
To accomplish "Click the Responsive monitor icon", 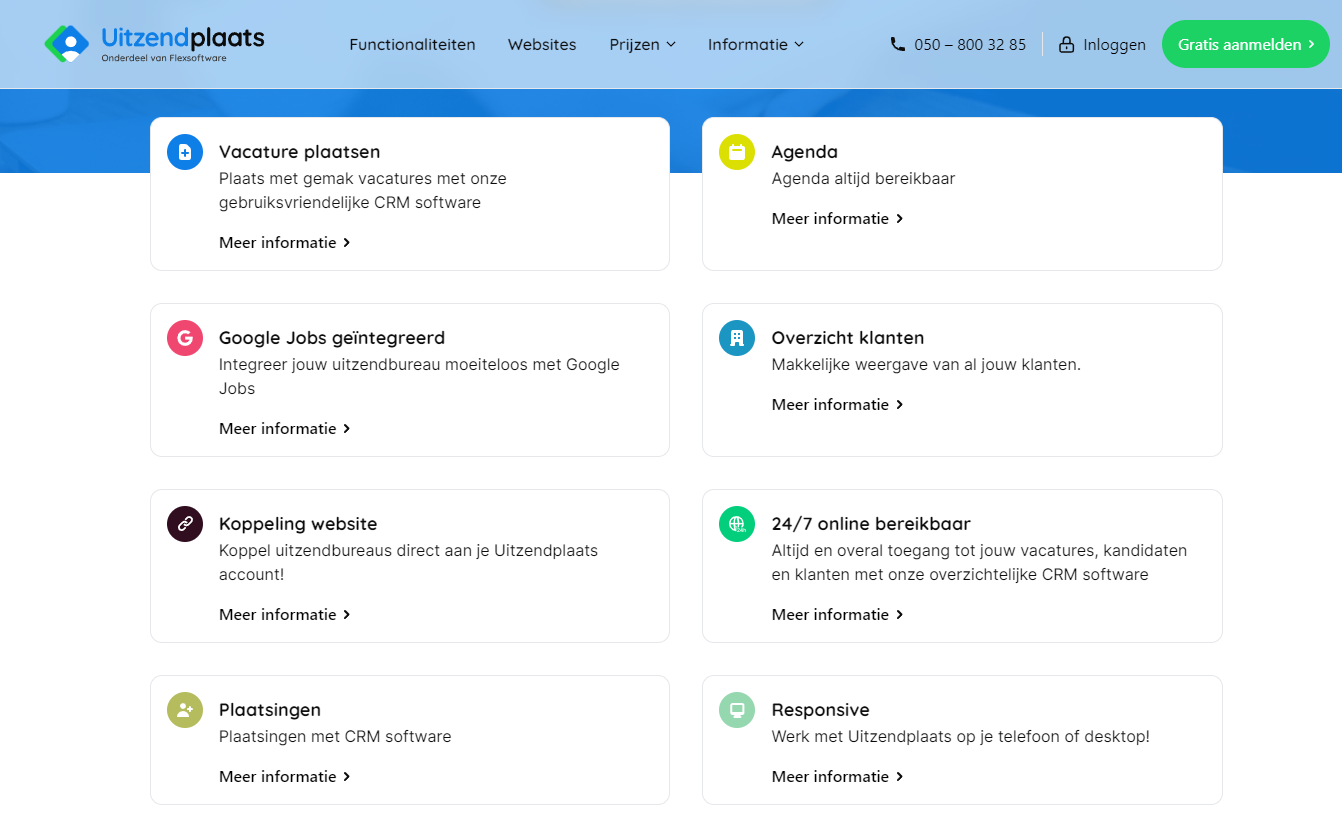I will 737,710.
